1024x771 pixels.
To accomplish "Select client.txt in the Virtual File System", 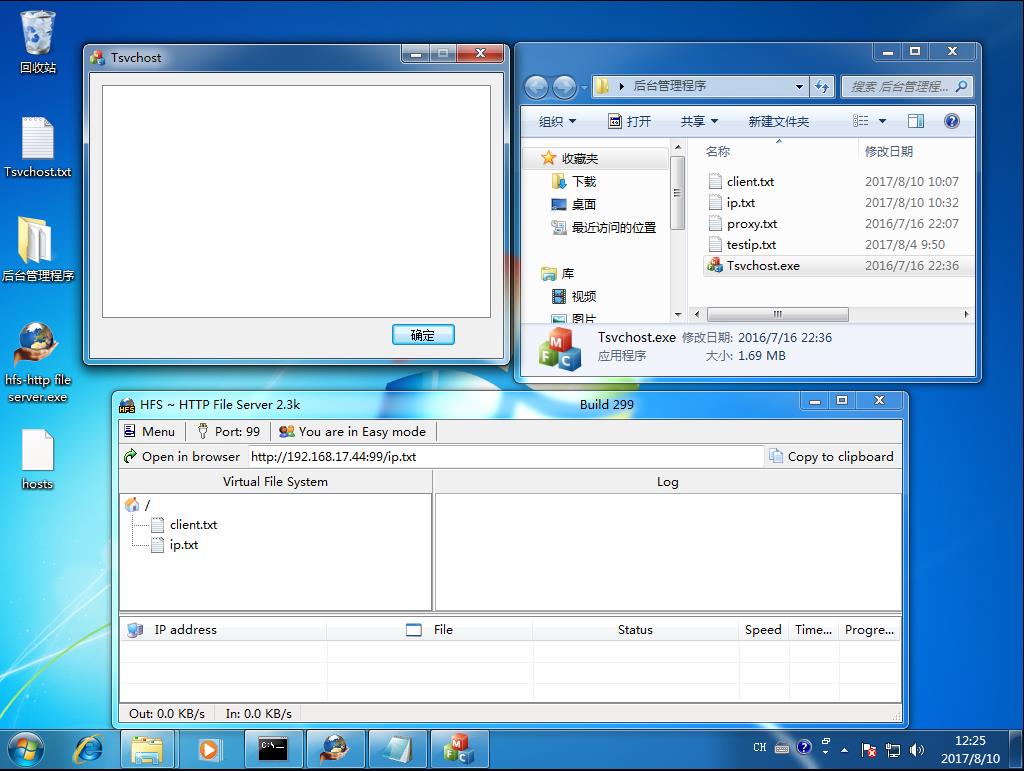I will tap(193, 525).
